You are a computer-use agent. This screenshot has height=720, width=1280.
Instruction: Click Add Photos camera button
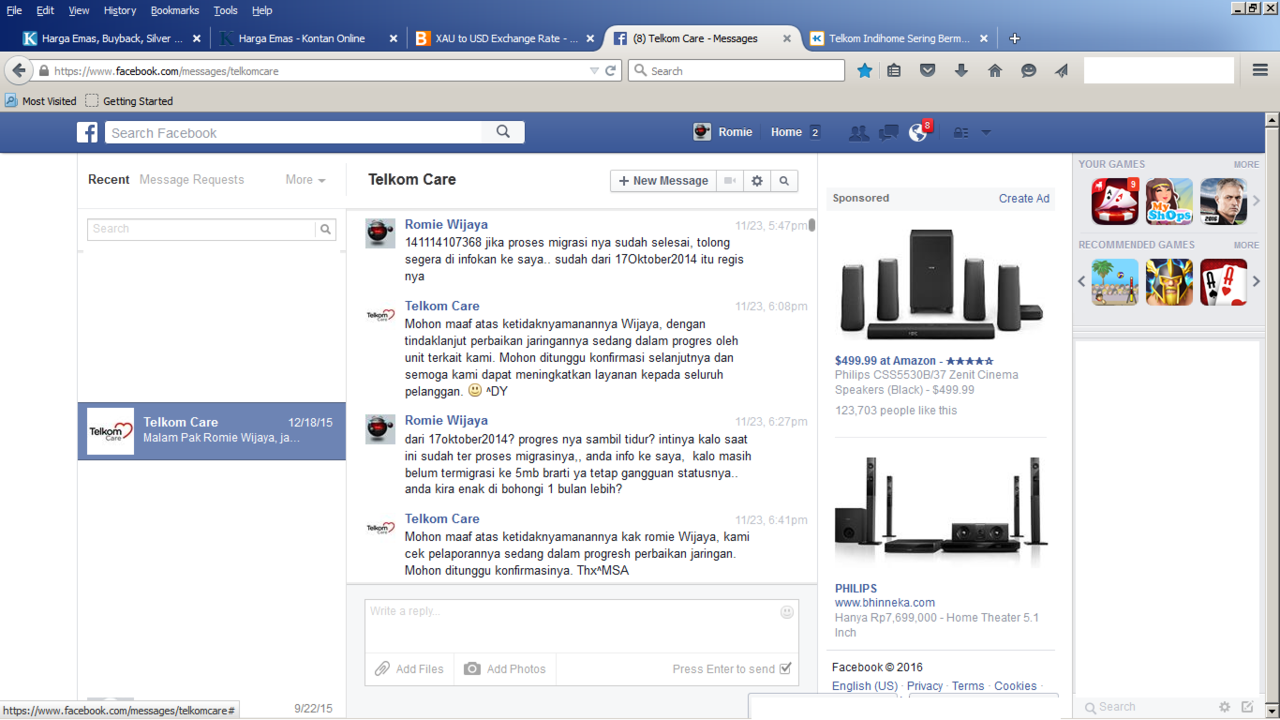505,669
